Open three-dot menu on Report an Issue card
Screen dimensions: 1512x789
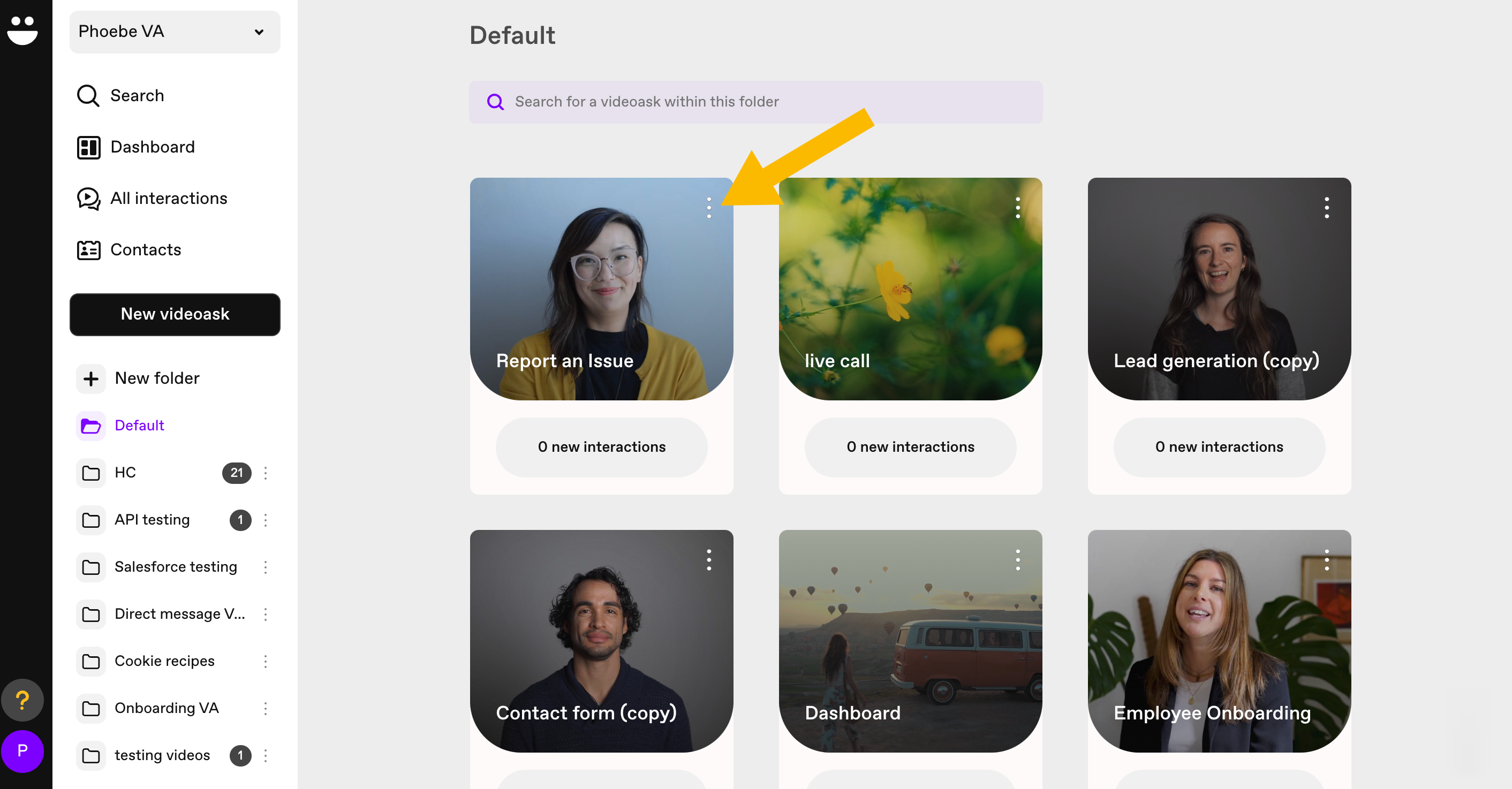click(x=708, y=208)
